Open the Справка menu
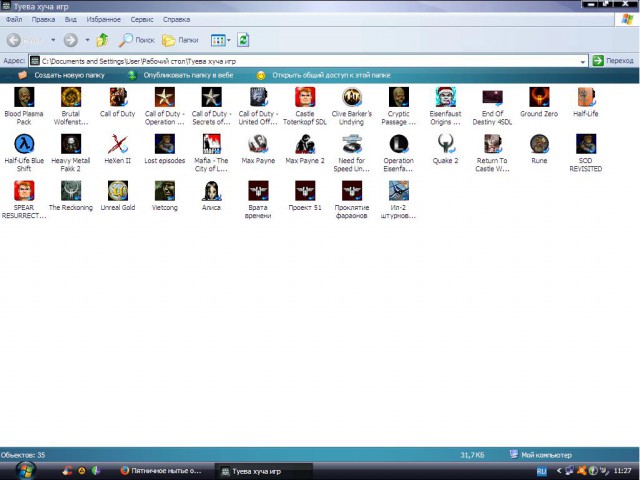 coord(176,19)
